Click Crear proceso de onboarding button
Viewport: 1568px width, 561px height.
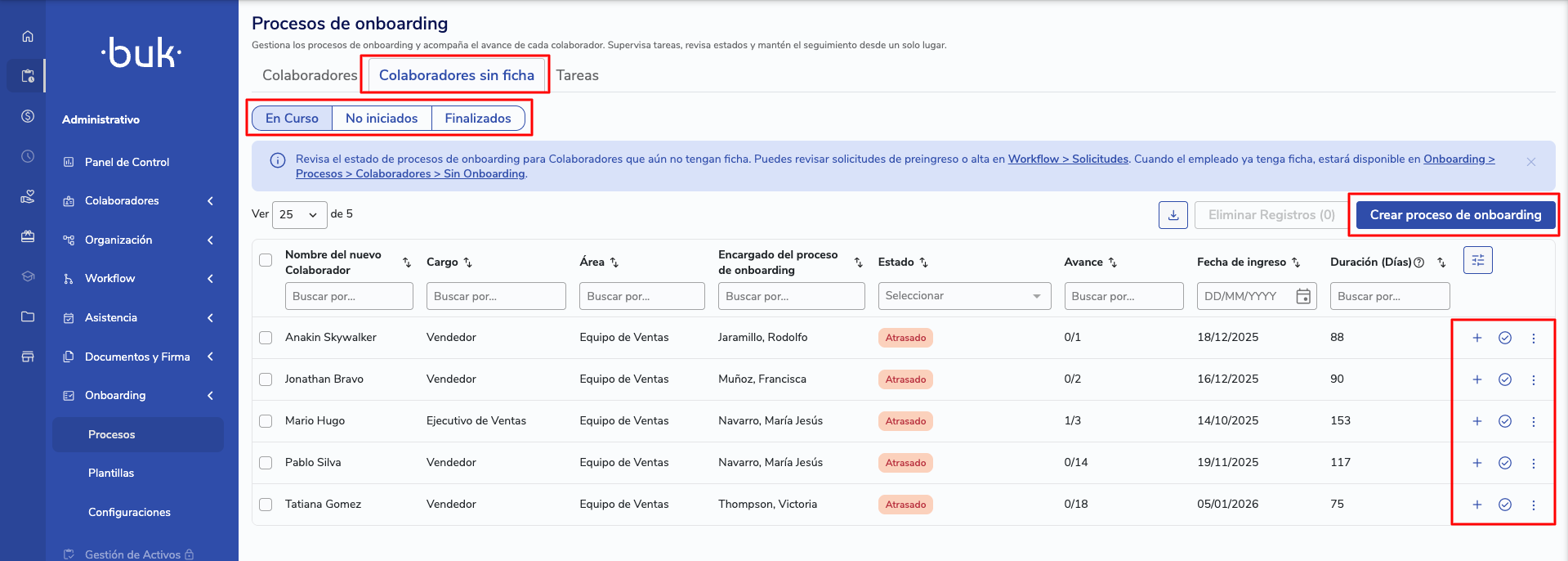point(1454,215)
